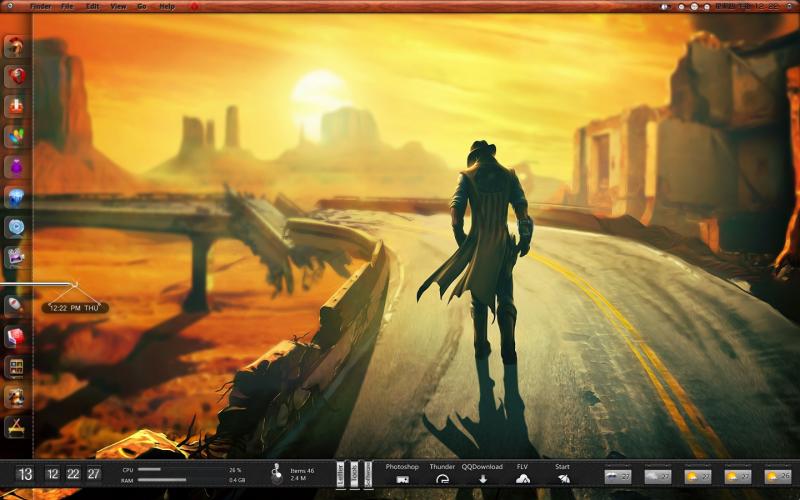Launch the game character dock icon

(x=16, y=397)
